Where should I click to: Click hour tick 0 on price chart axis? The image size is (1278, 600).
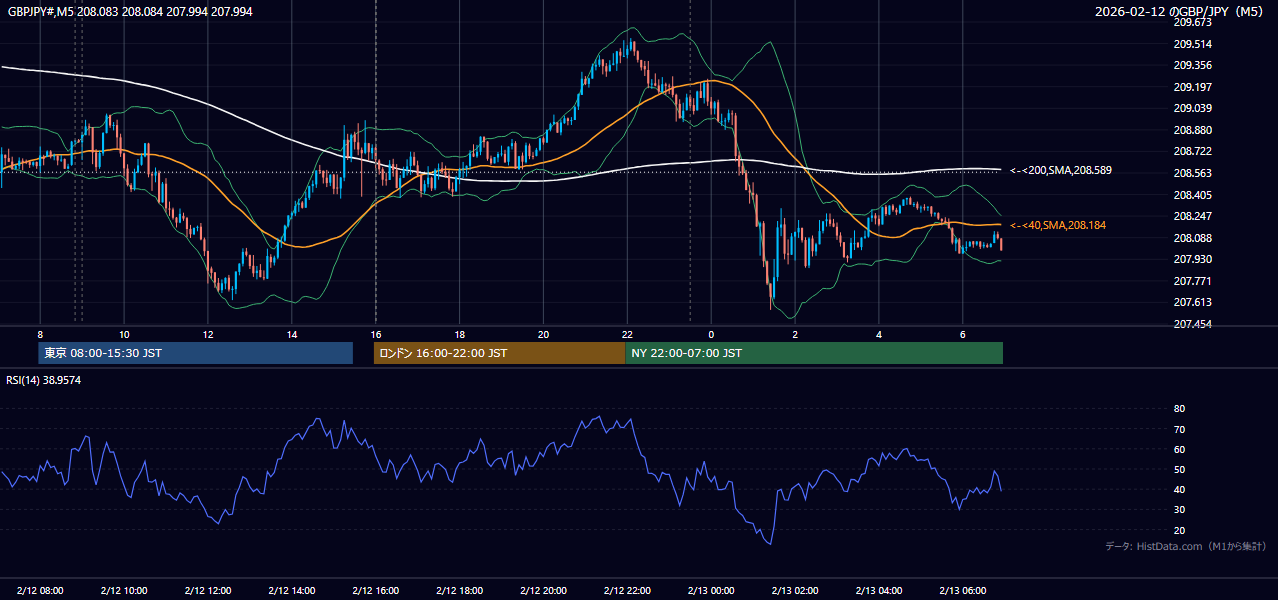pyautogui.click(x=711, y=334)
